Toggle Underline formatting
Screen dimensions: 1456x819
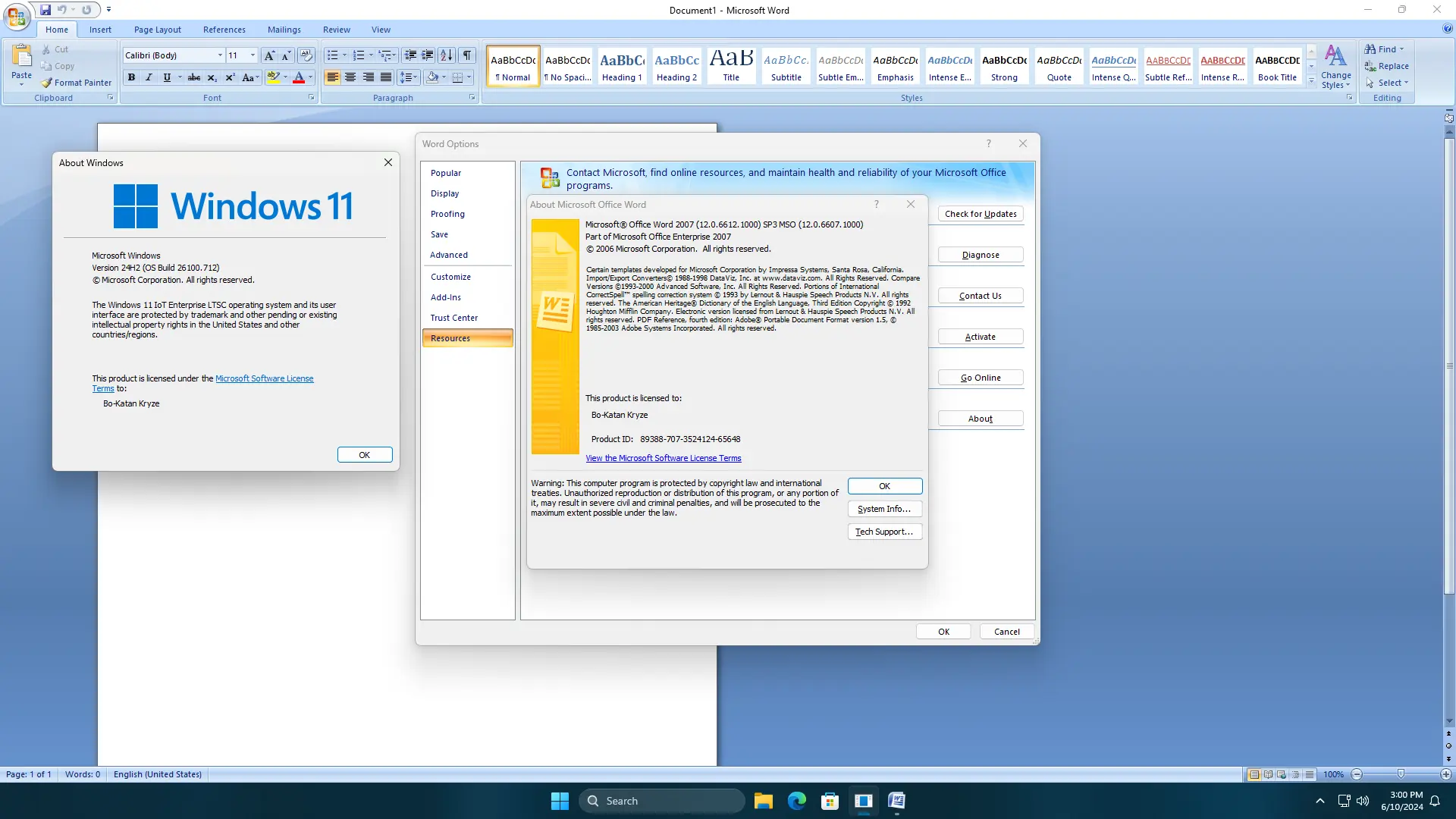167,77
